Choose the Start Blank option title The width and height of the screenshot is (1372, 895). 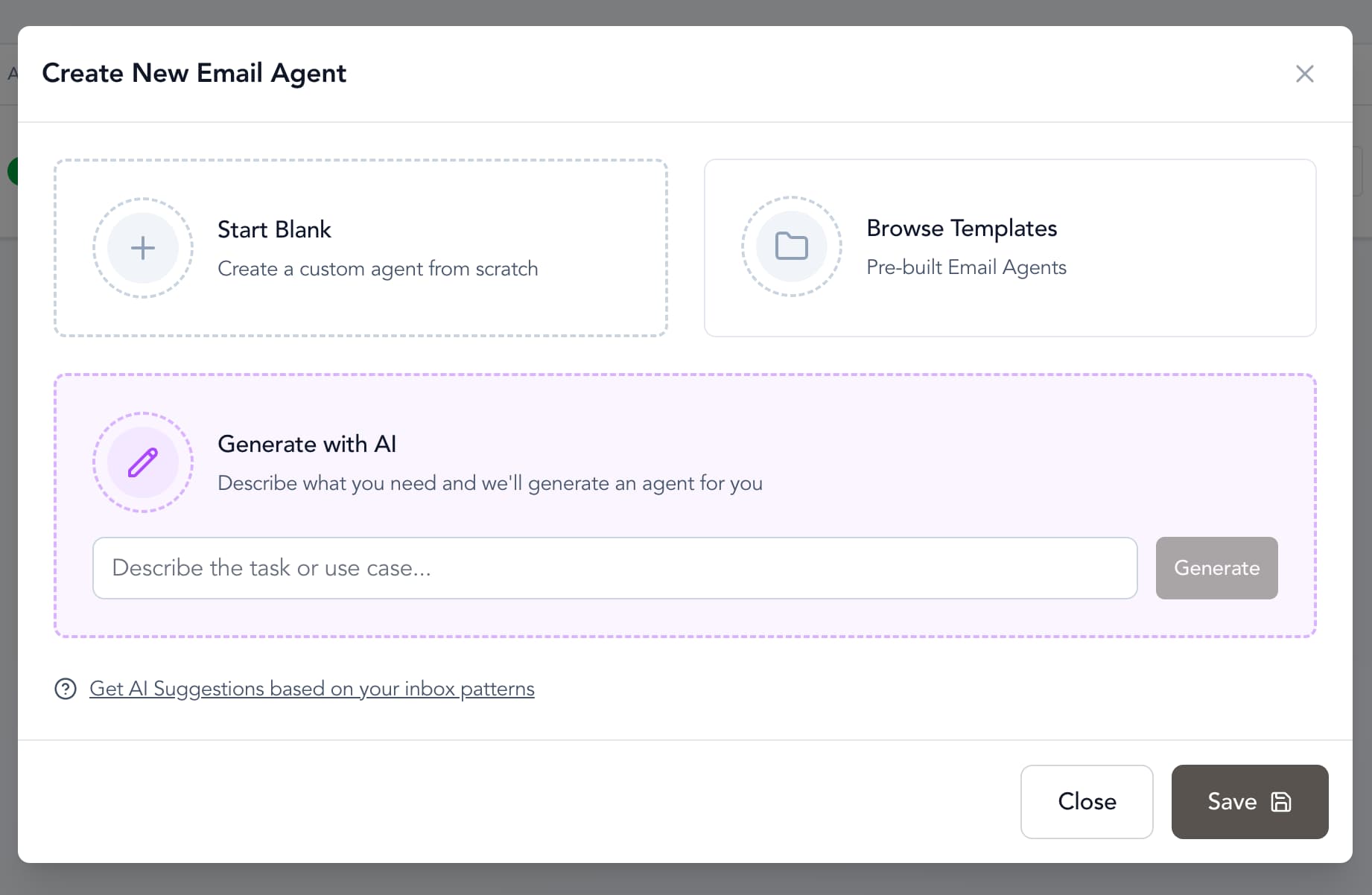tap(274, 229)
